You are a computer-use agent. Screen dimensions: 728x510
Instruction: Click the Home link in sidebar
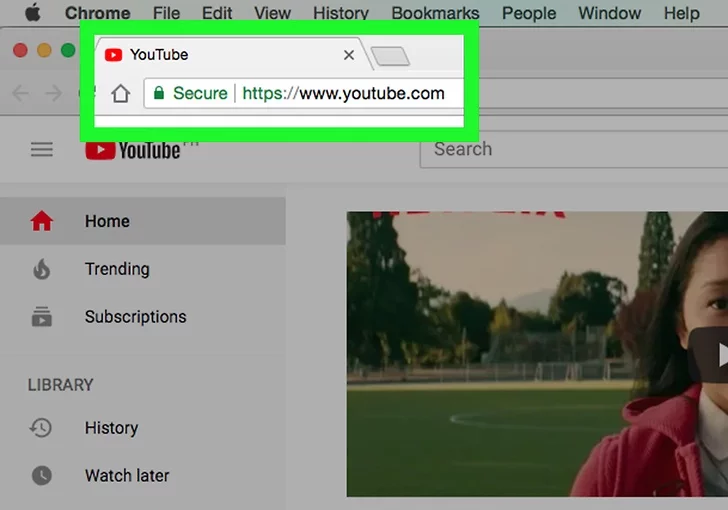107,221
